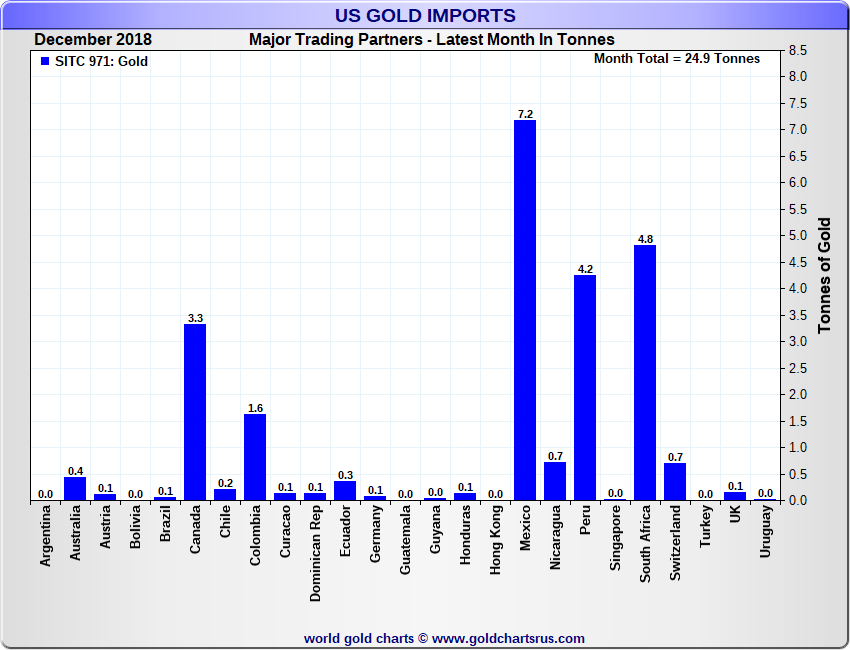This screenshot has height=650, width=850.
Task: Select the Switzerland bar
Action: [x=675, y=481]
